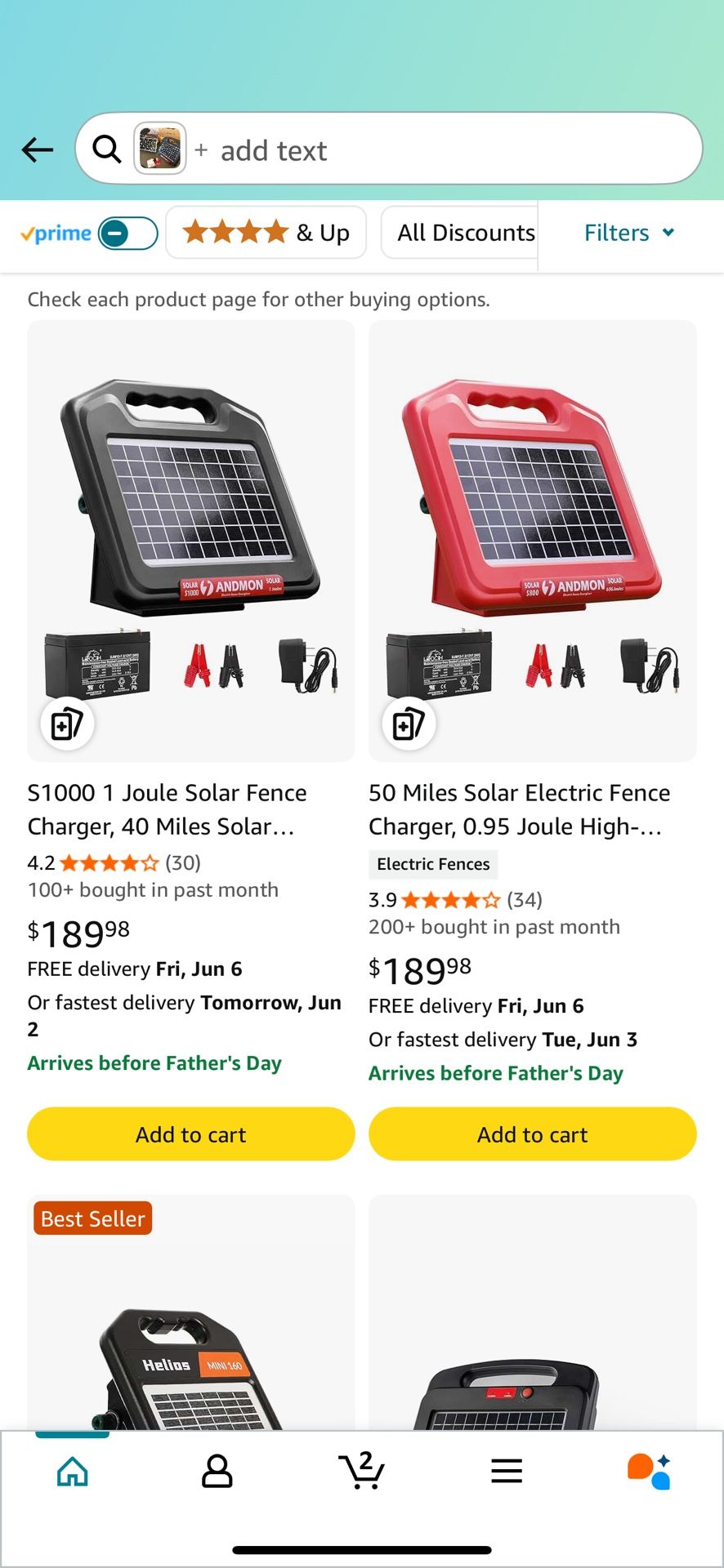
Task: Open the S1000 1 Joule product title link
Action: [167, 808]
